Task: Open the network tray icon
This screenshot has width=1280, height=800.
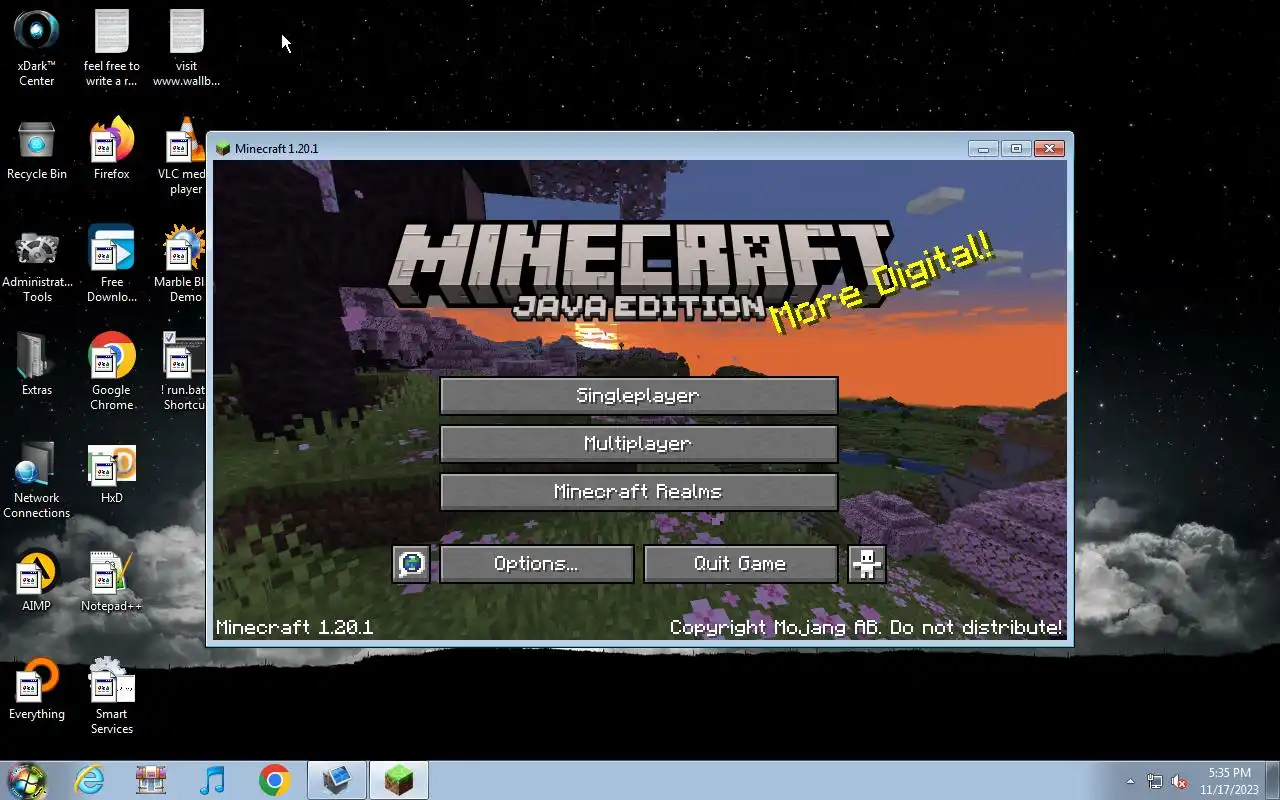Action: tap(1155, 782)
